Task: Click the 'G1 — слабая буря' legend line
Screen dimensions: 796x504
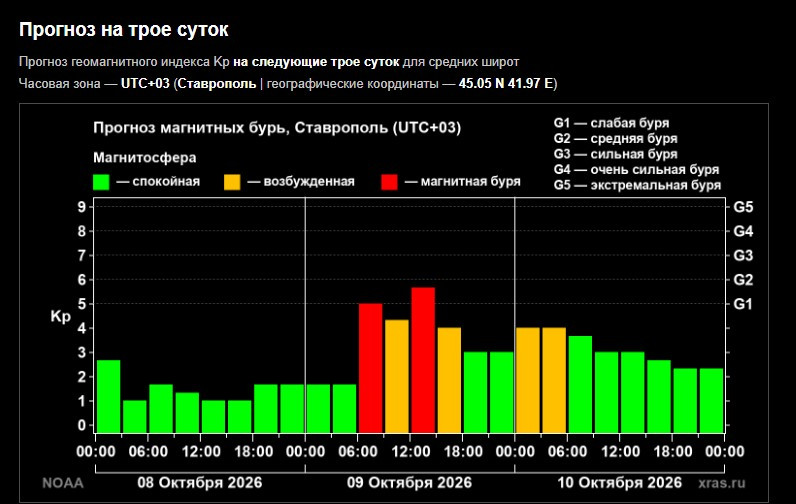Action: click(x=611, y=123)
